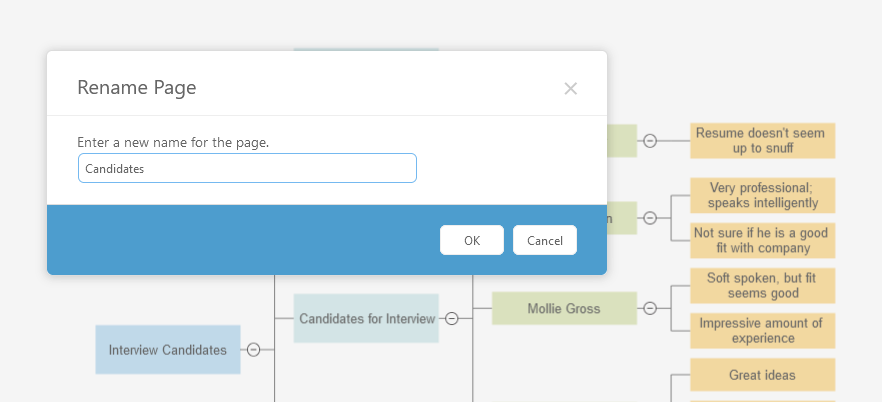Collapse the Candidates for Interview branch
The image size is (882, 402).
pos(451,318)
